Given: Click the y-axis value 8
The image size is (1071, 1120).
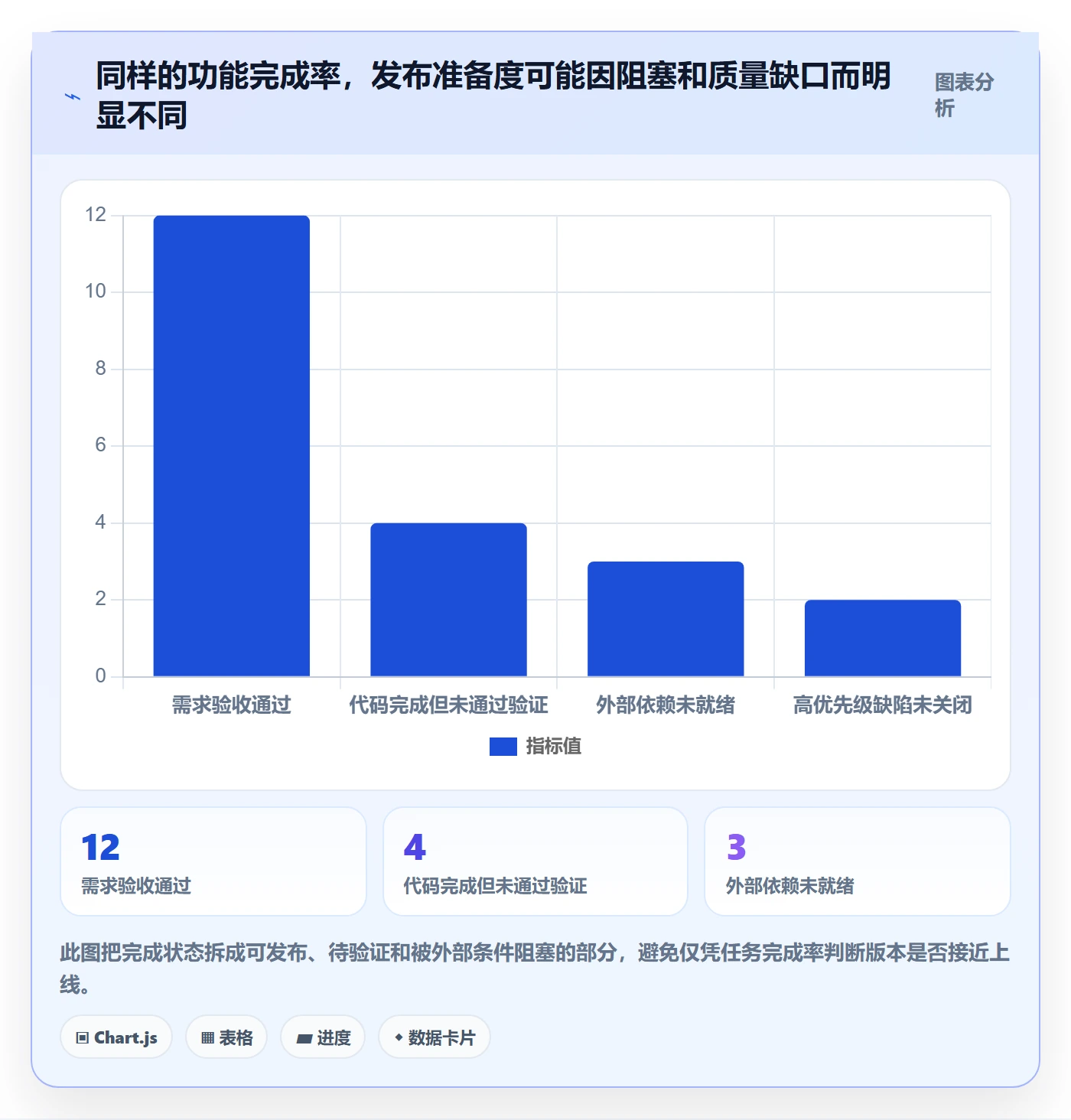Looking at the screenshot, I should (100, 369).
